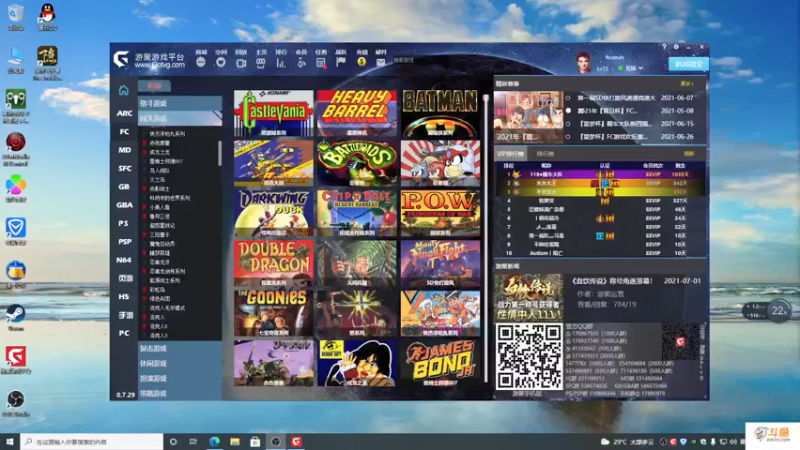The image size is (800, 450).
Task: Open the gold coin recharge icon
Action: pyautogui.click(x=361, y=62)
